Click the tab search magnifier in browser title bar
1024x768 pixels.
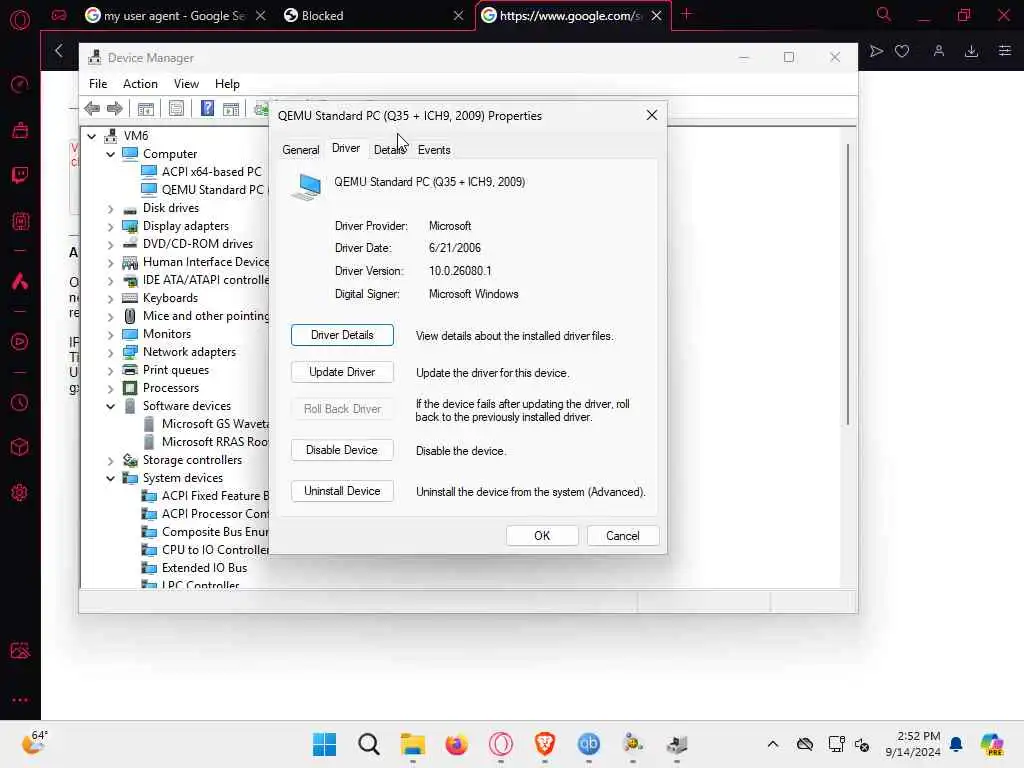coord(884,14)
